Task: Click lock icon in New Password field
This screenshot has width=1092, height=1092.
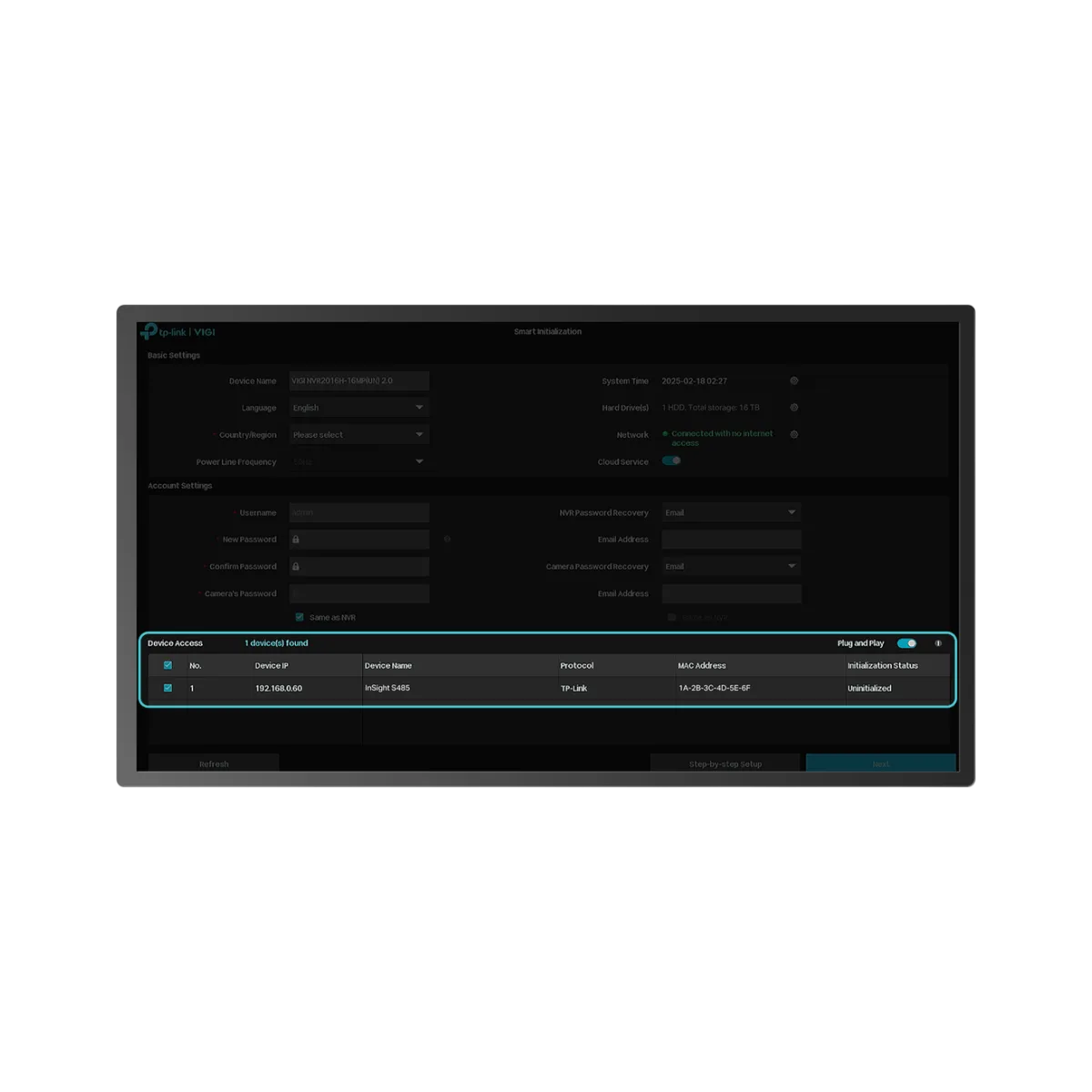Action: (x=296, y=540)
